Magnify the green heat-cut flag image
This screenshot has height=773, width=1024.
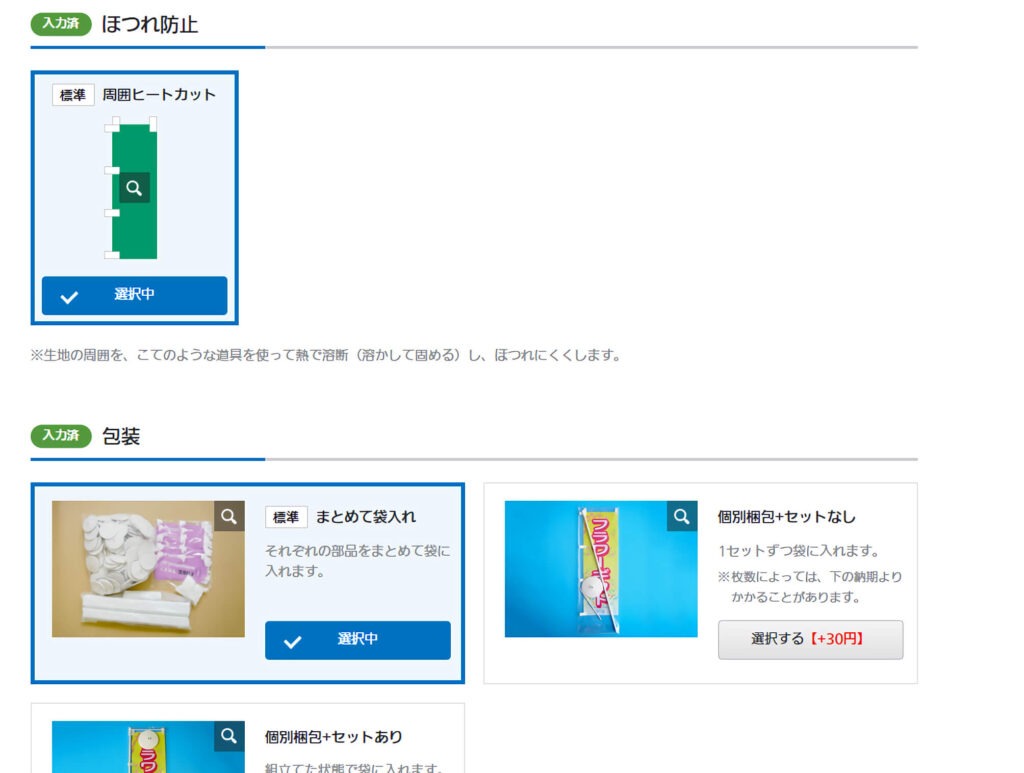click(134, 188)
